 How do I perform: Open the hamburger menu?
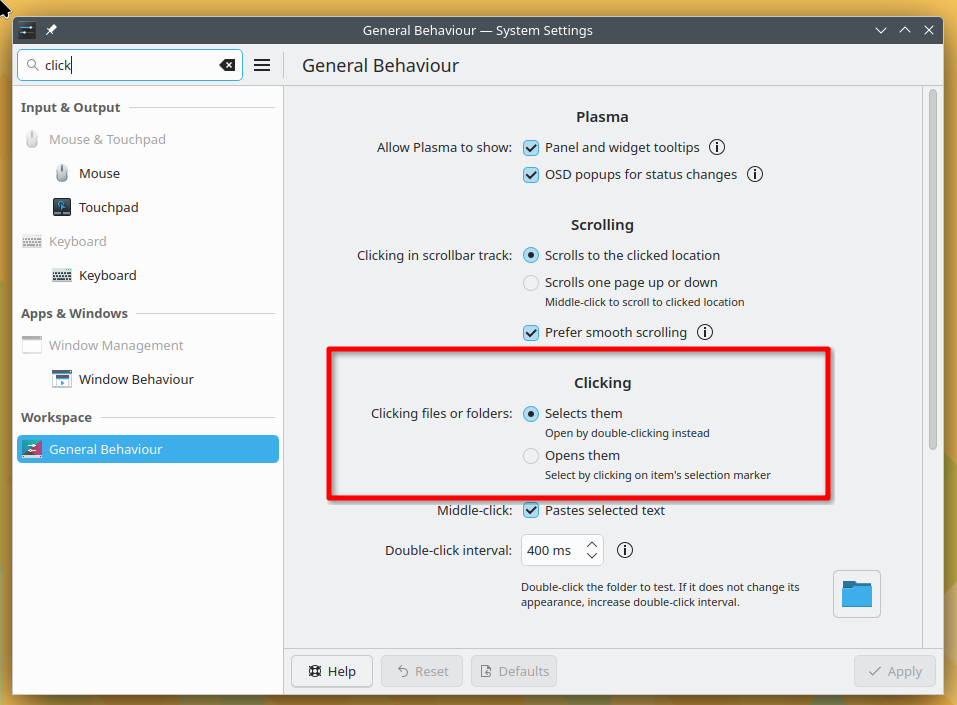(262, 65)
